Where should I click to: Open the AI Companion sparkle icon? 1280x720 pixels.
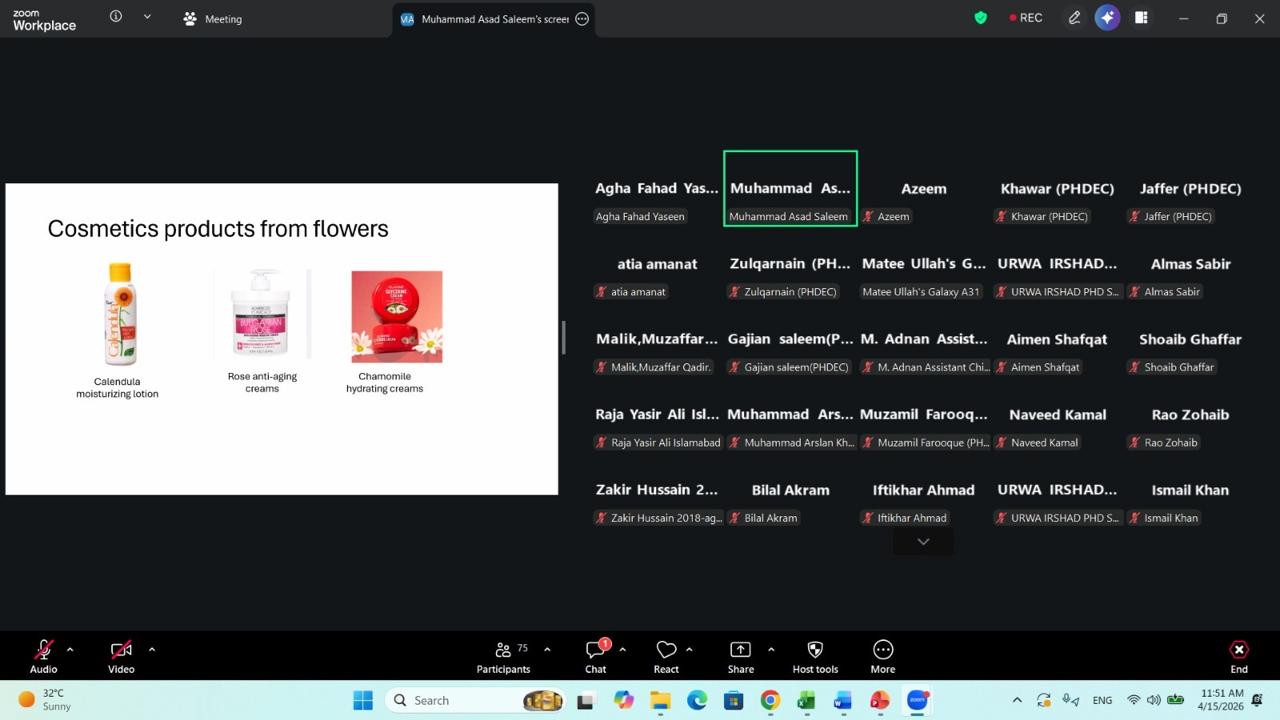(1107, 18)
